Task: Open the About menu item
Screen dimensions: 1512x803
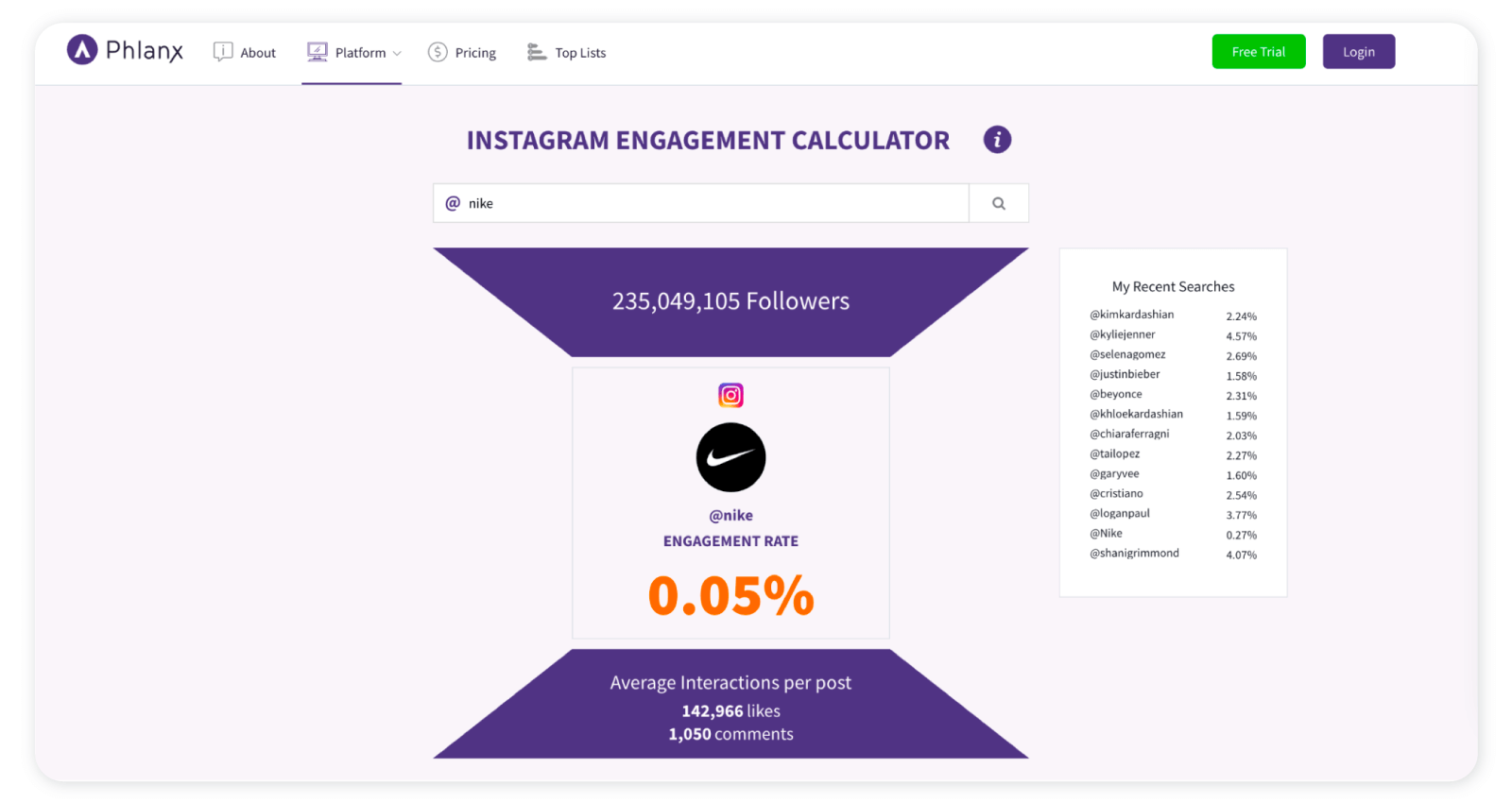Action: point(257,52)
